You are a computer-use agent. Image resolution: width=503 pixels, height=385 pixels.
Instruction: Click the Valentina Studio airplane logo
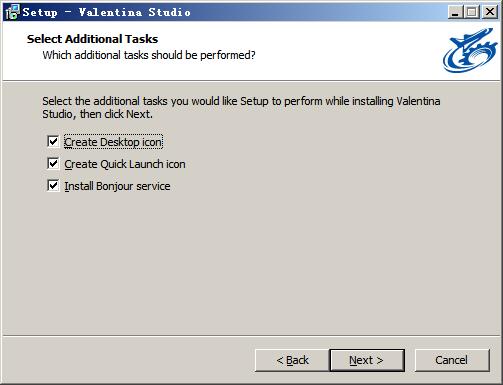(470, 50)
